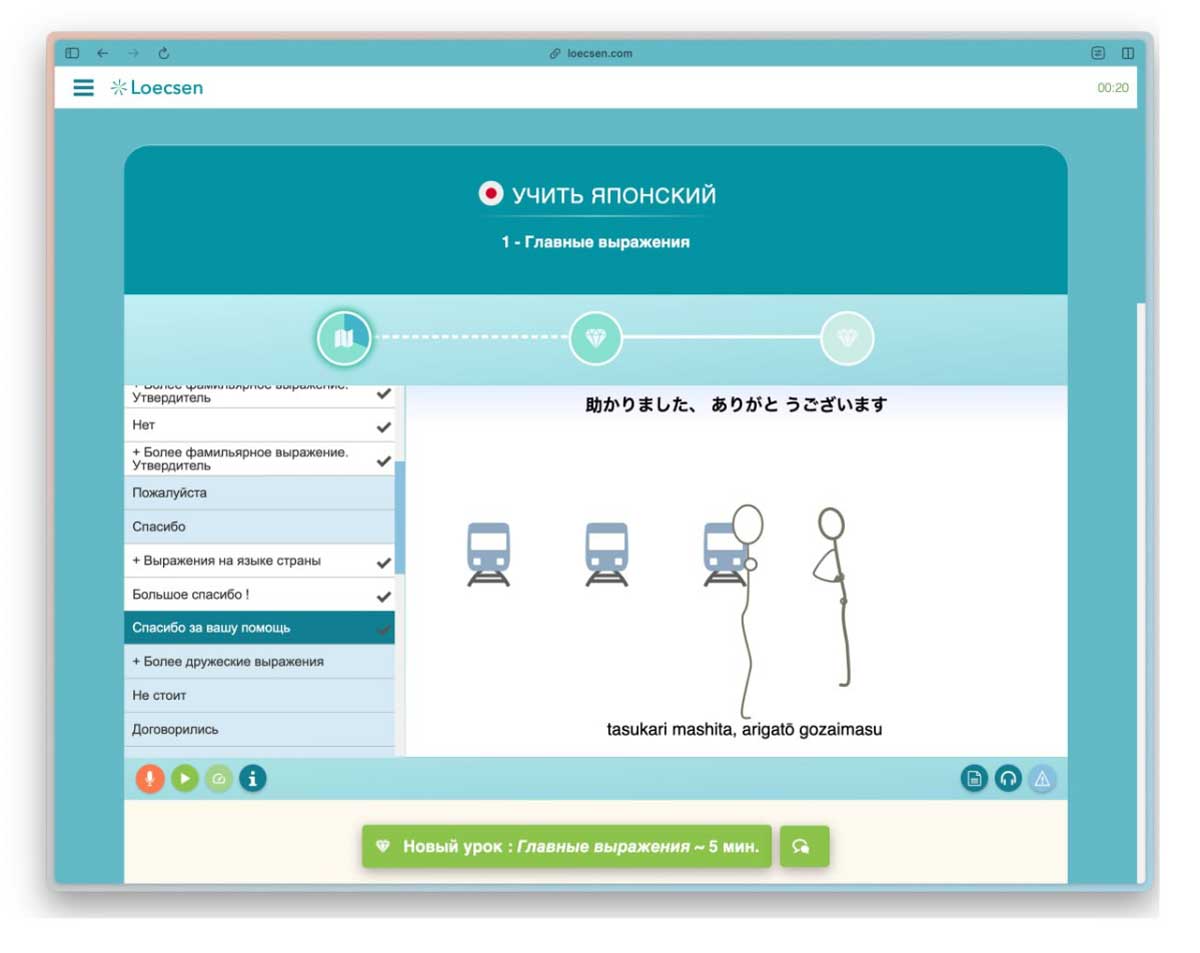Choose "Не стоит" from phrase list
Image resolution: width=1200 pixels, height=953 pixels.
160,695
